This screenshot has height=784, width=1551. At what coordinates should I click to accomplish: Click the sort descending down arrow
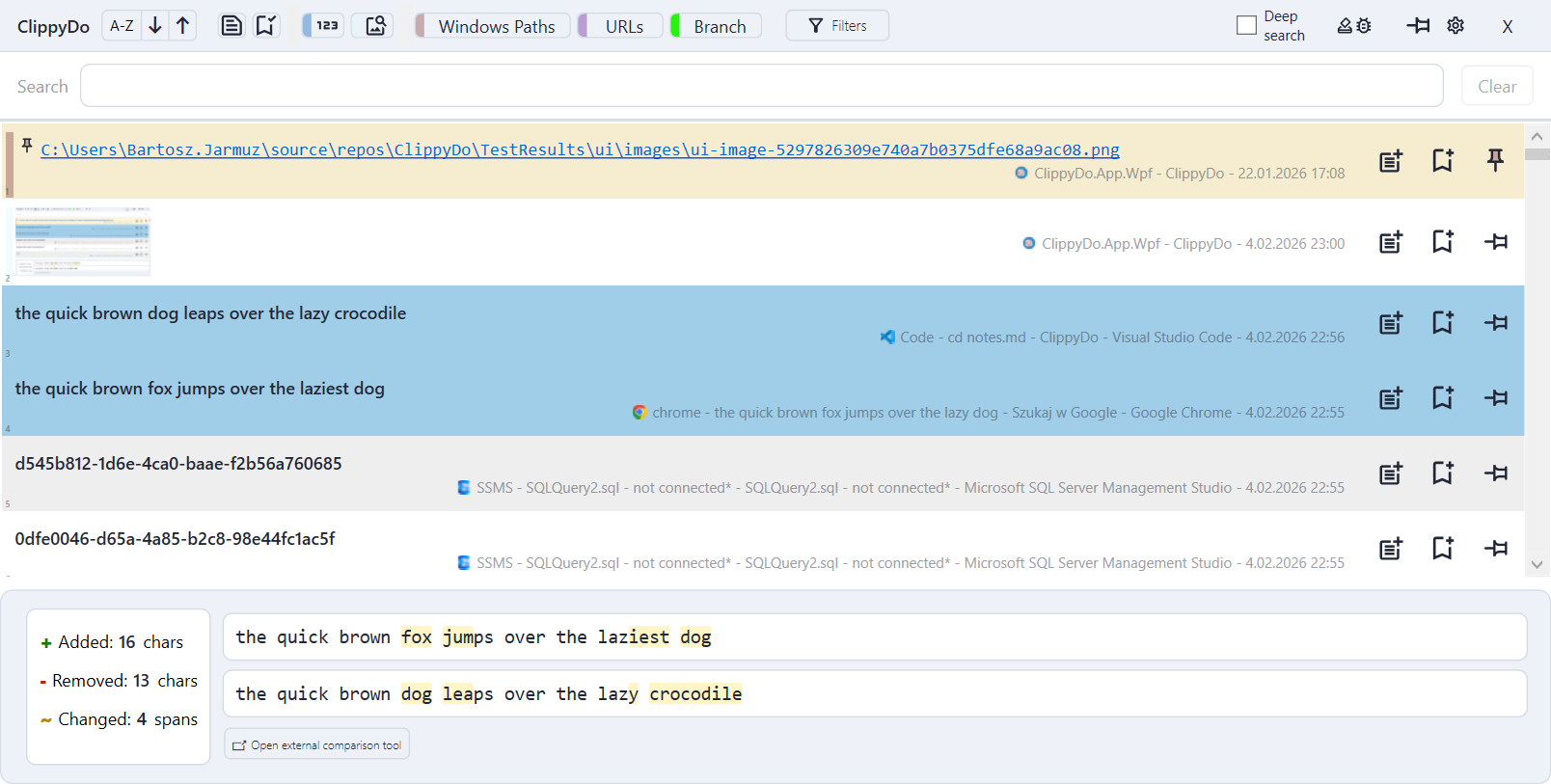point(154,26)
